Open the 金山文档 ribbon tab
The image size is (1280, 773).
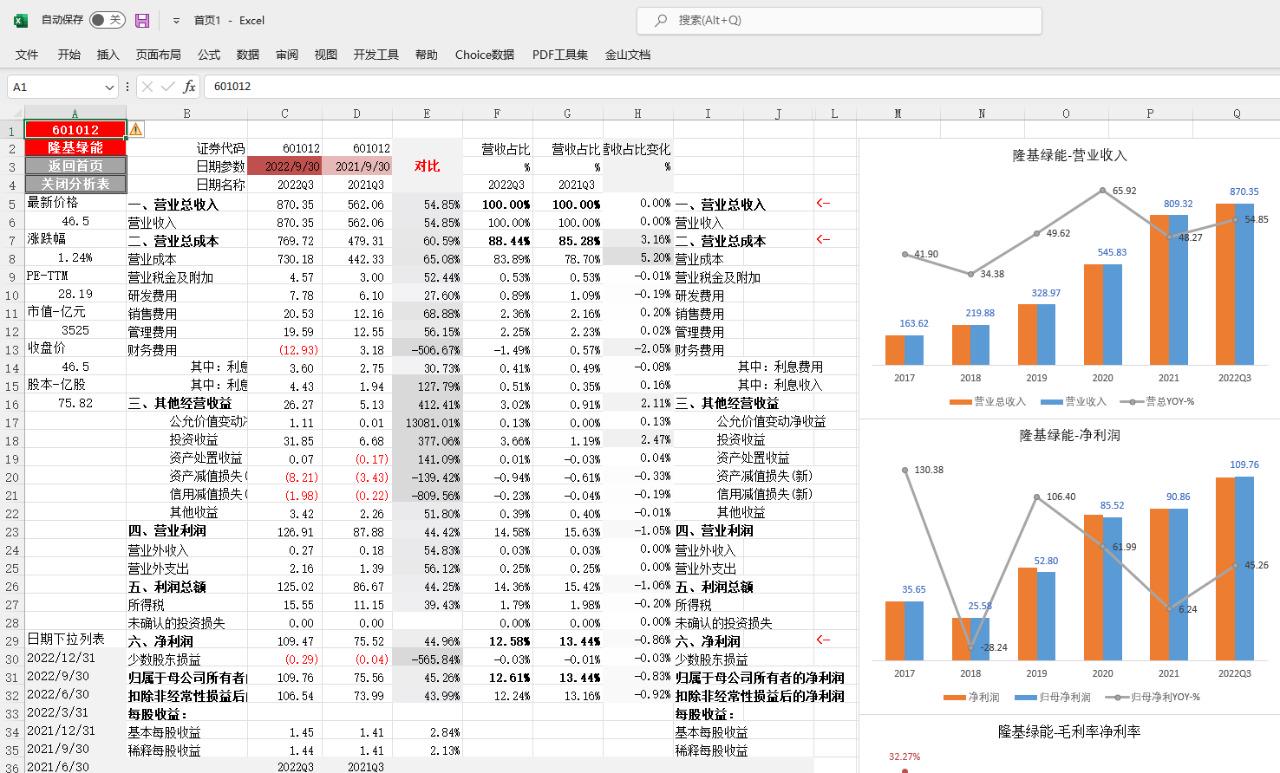pyautogui.click(x=627, y=55)
